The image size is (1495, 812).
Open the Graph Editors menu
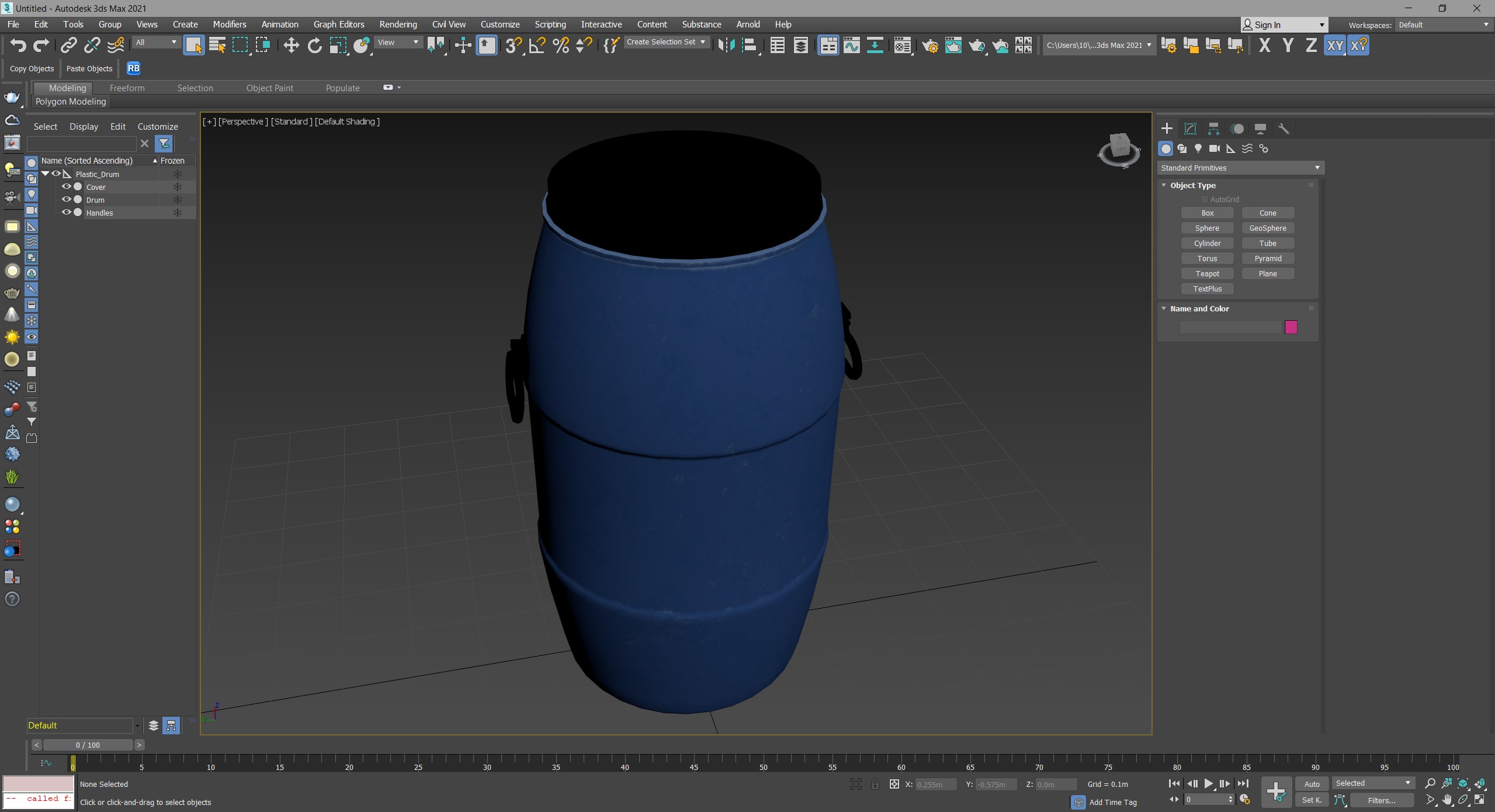pos(339,25)
